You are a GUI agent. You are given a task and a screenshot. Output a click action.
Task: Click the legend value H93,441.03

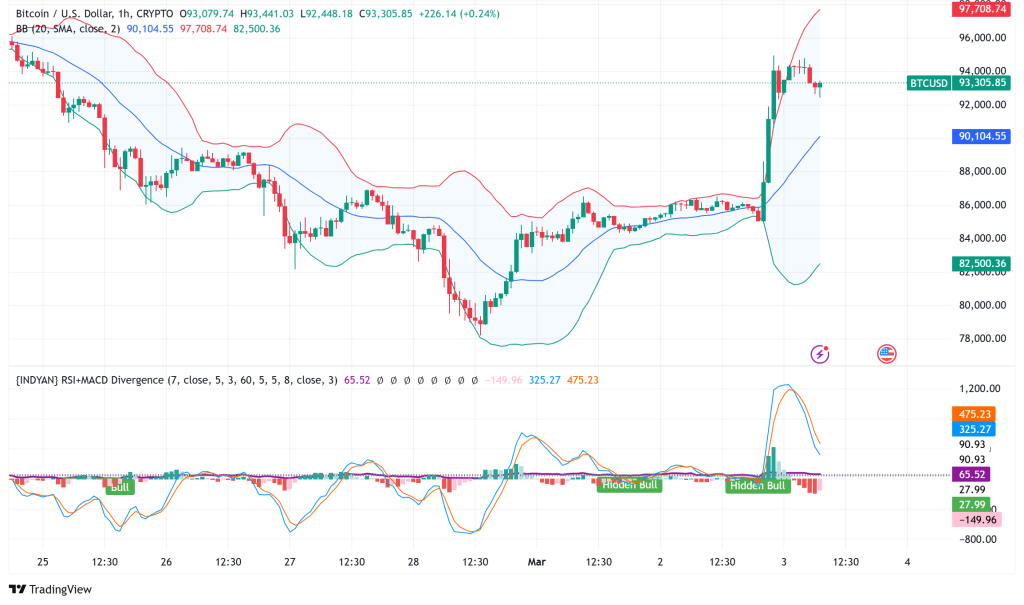coord(266,14)
